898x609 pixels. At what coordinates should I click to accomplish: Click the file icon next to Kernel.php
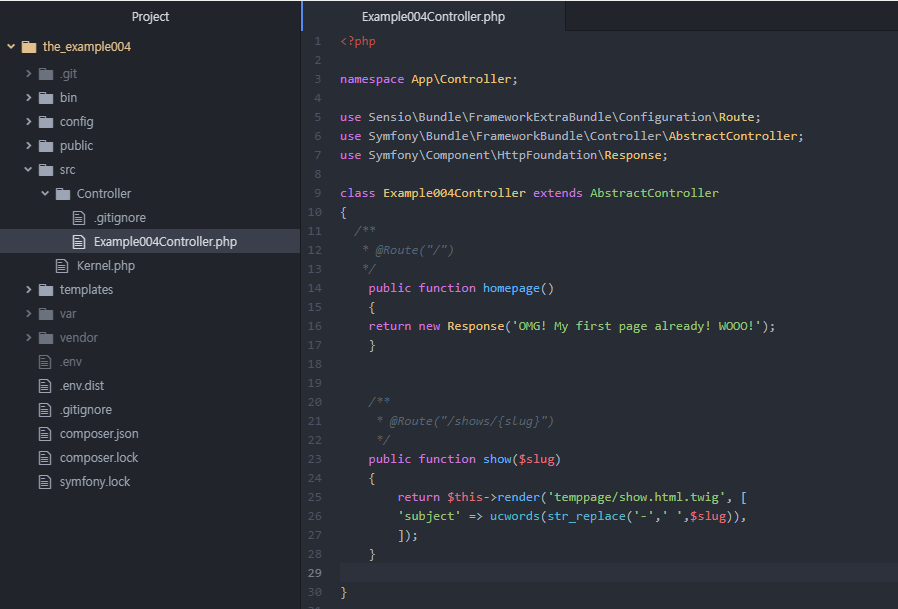62,266
